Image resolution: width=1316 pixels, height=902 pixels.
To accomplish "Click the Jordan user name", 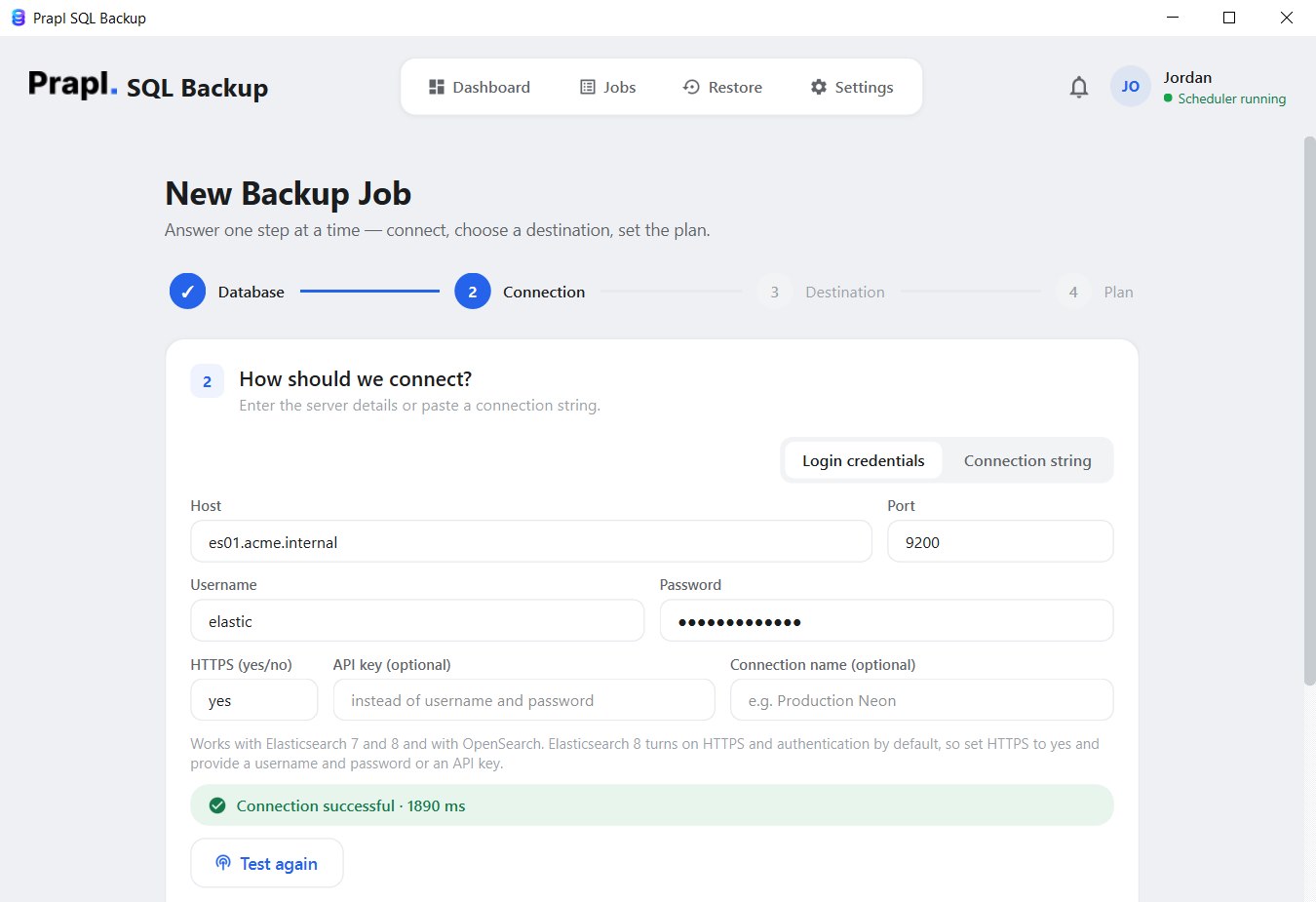I will tap(1187, 77).
